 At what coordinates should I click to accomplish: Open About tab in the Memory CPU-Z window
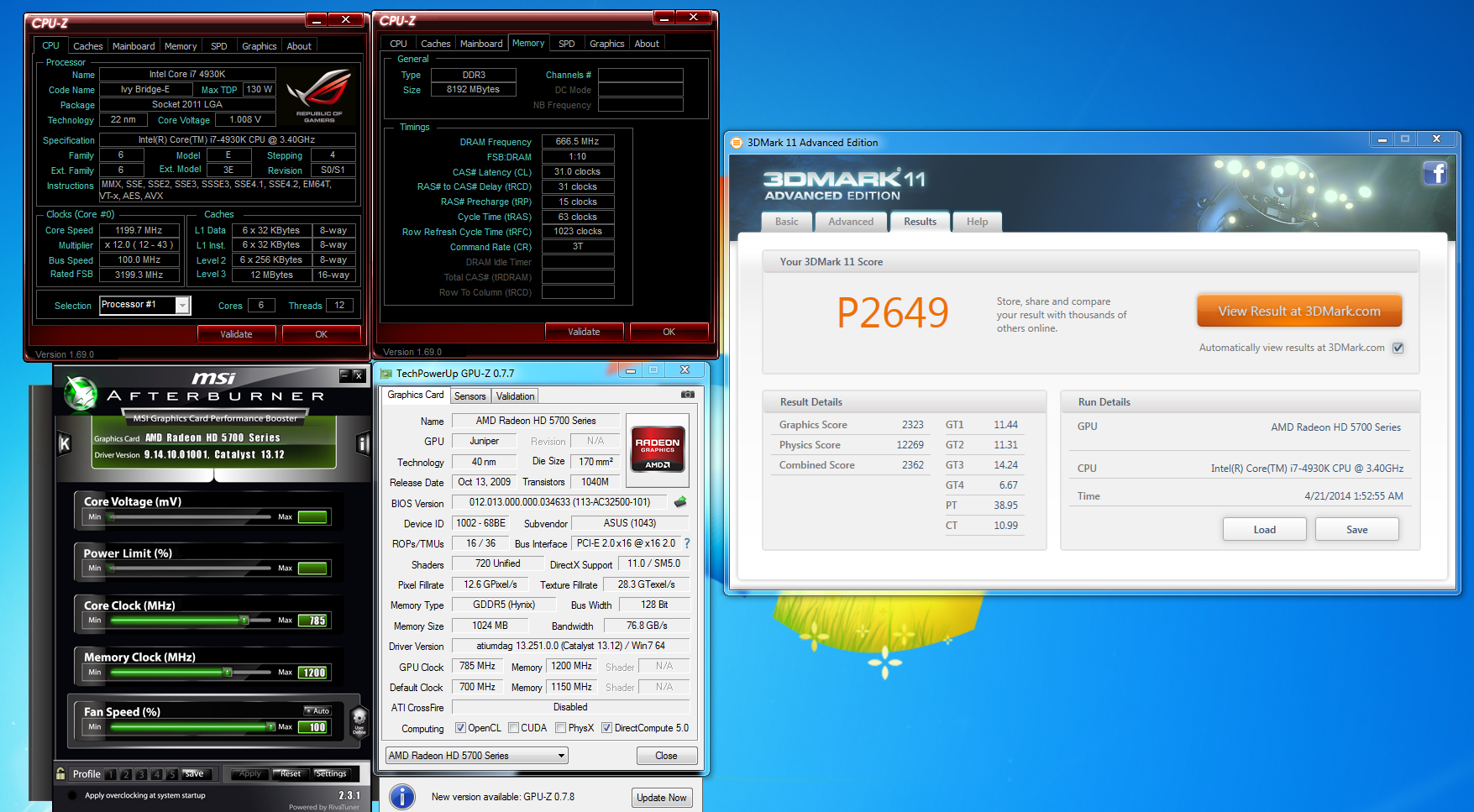647,44
